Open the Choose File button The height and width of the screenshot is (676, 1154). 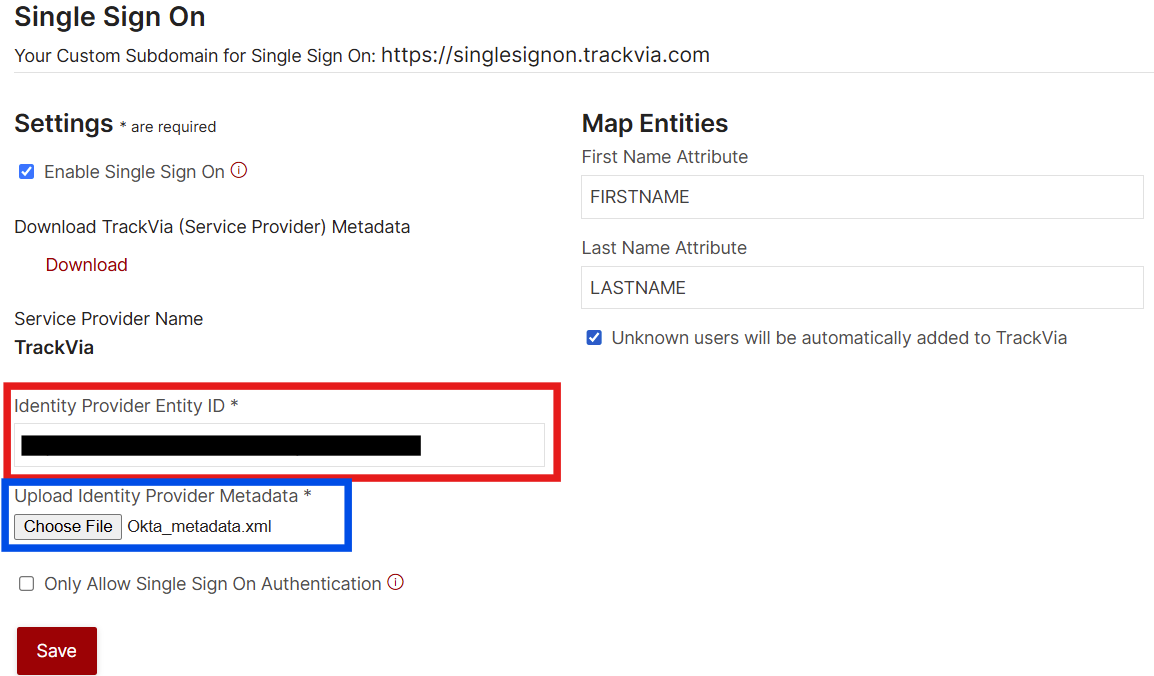tap(68, 527)
